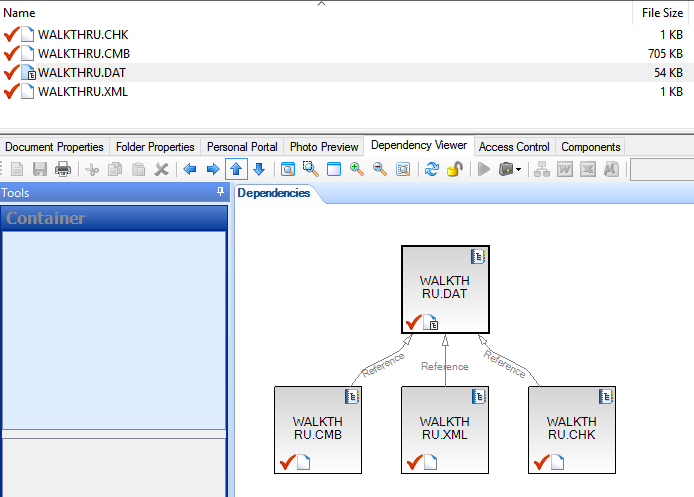Select the WALKTHRU.XML file in the list
The width and height of the screenshot is (694, 497).
point(83,91)
